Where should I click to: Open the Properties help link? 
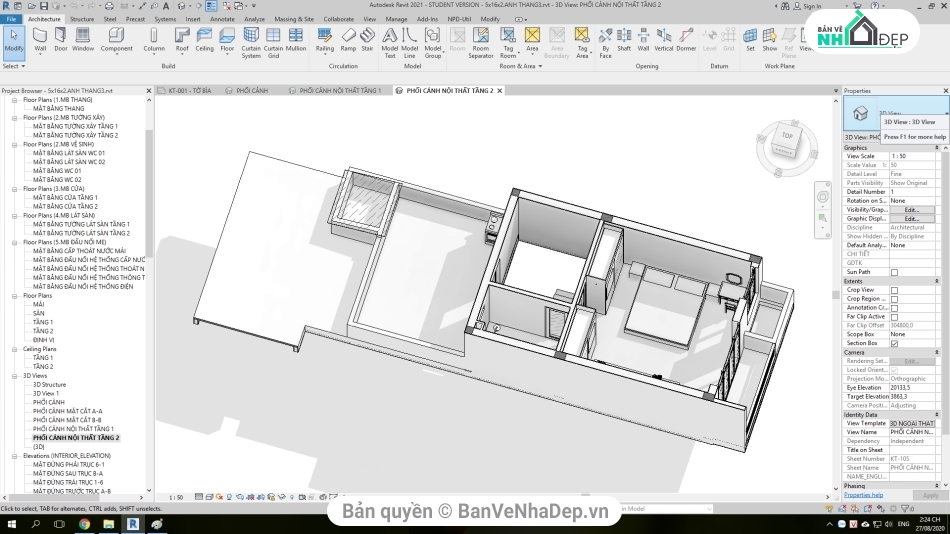pos(863,495)
